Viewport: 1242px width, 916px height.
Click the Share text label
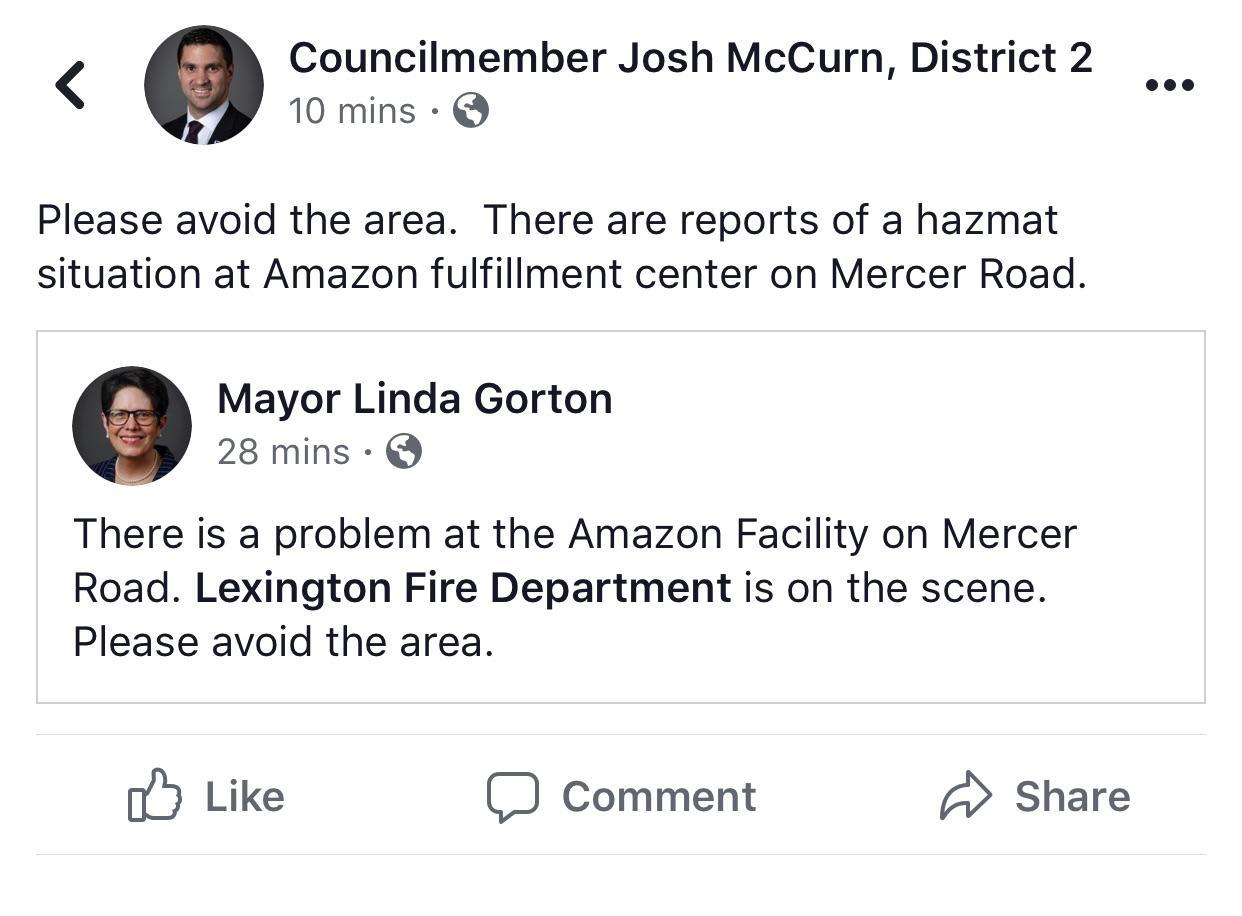[x=1072, y=797]
